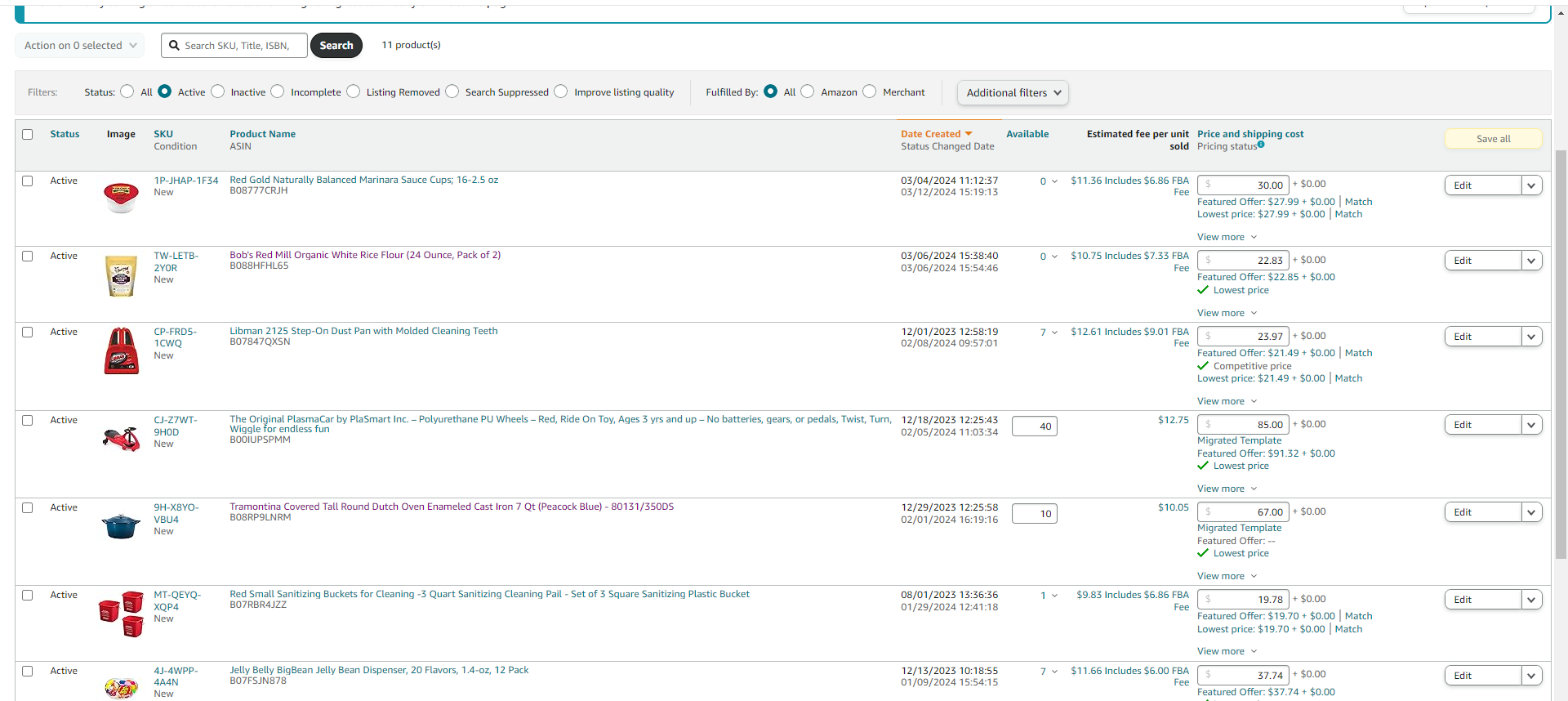This screenshot has width=1568, height=701.
Task: Check the box for PlasmaCar row
Action: pos(28,420)
